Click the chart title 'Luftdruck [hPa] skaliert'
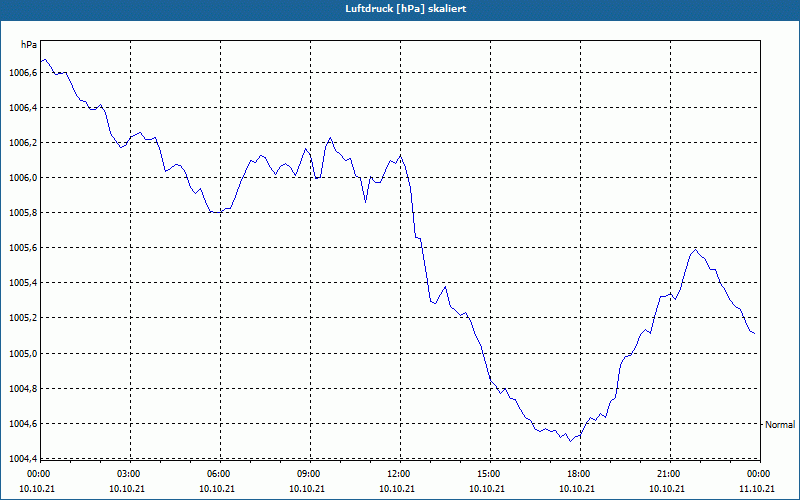 [406, 9]
